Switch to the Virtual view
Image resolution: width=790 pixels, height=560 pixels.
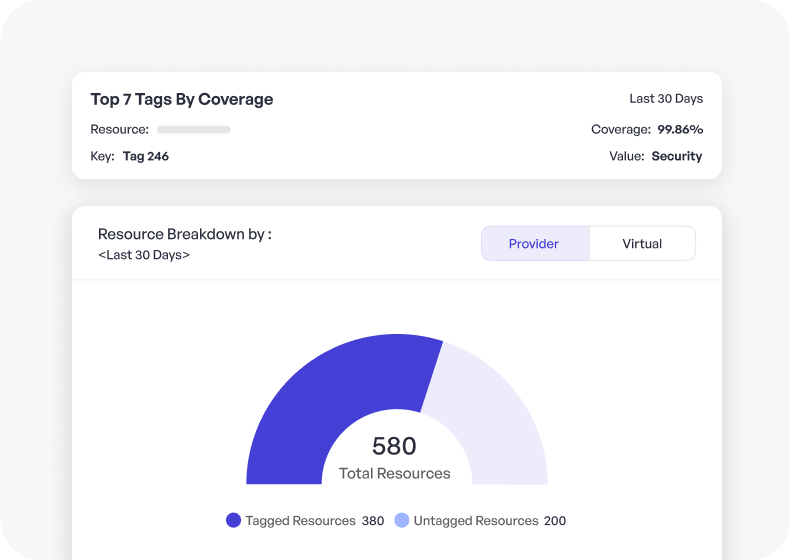click(641, 244)
